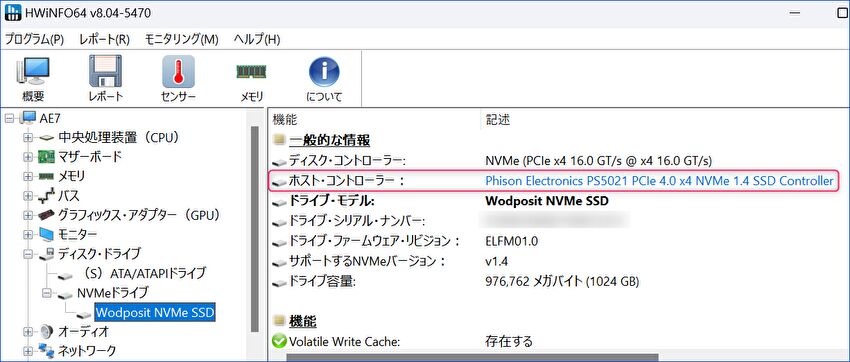Click the バス bus icon in tree

coord(46,196)
